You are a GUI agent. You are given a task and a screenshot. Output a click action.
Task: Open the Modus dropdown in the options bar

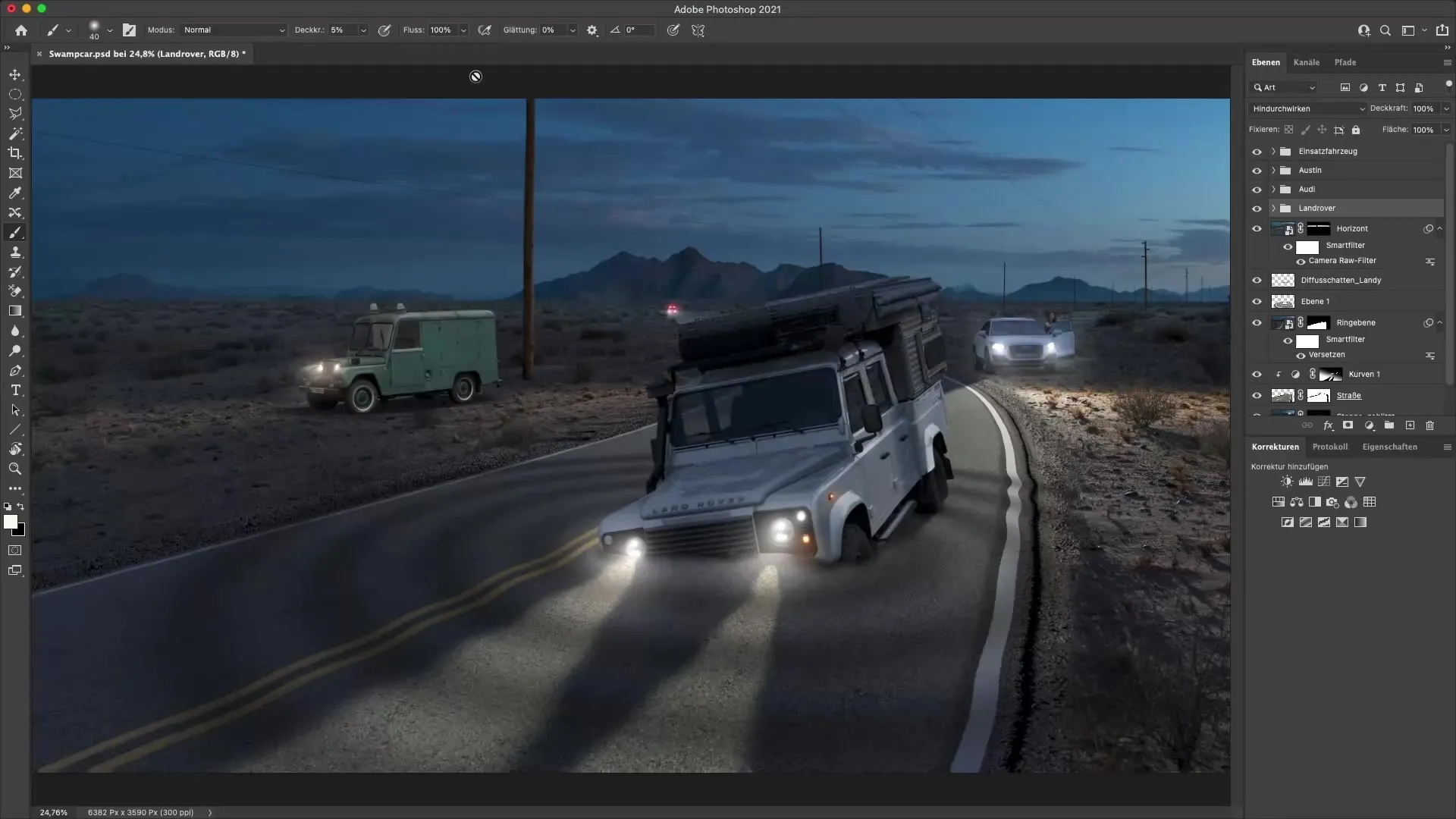233,30
